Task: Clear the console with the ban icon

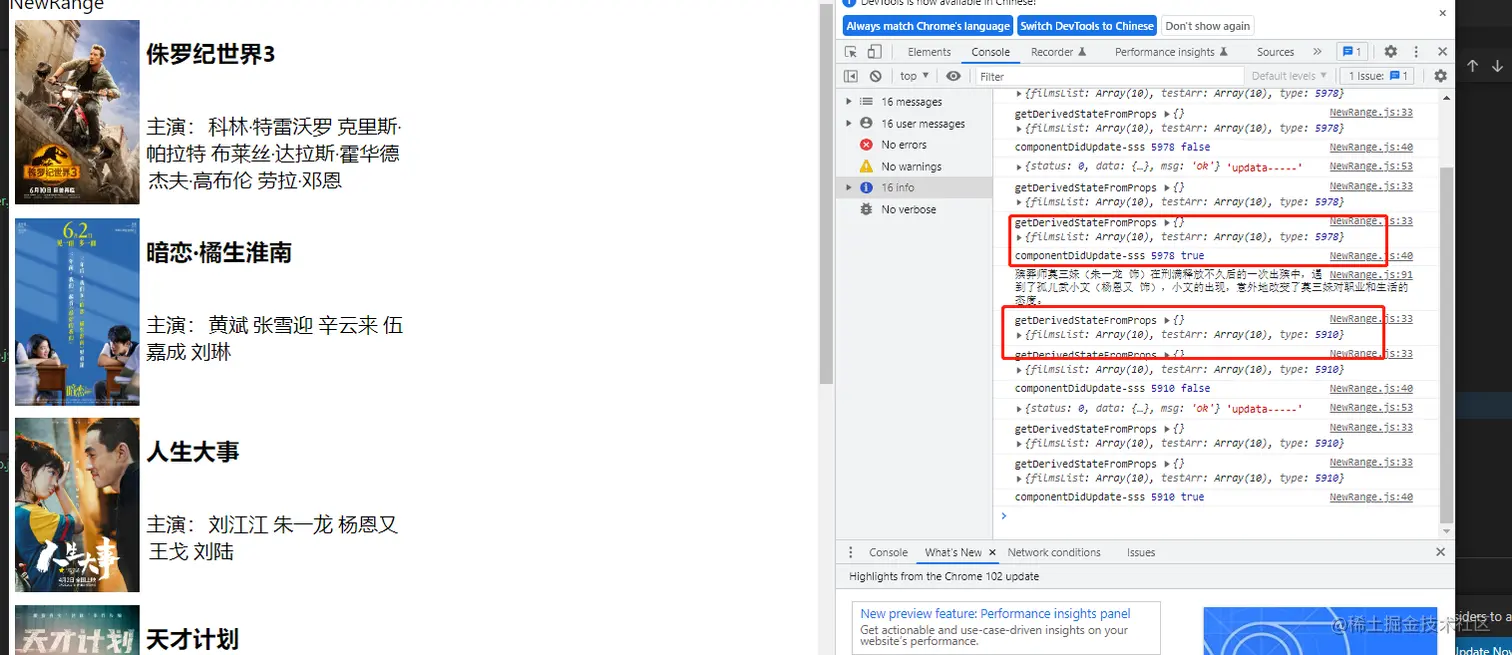Action: (875, 76)
